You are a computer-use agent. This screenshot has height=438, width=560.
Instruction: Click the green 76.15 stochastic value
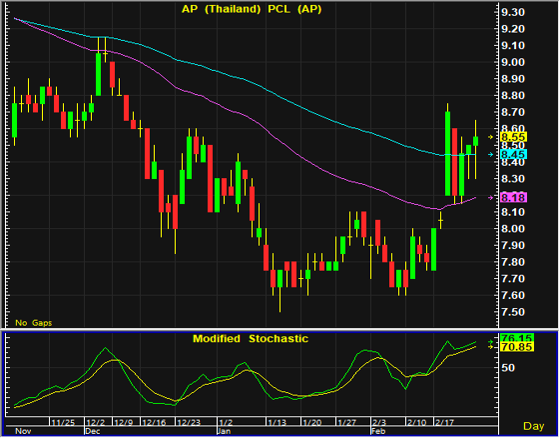coord(517,338)
